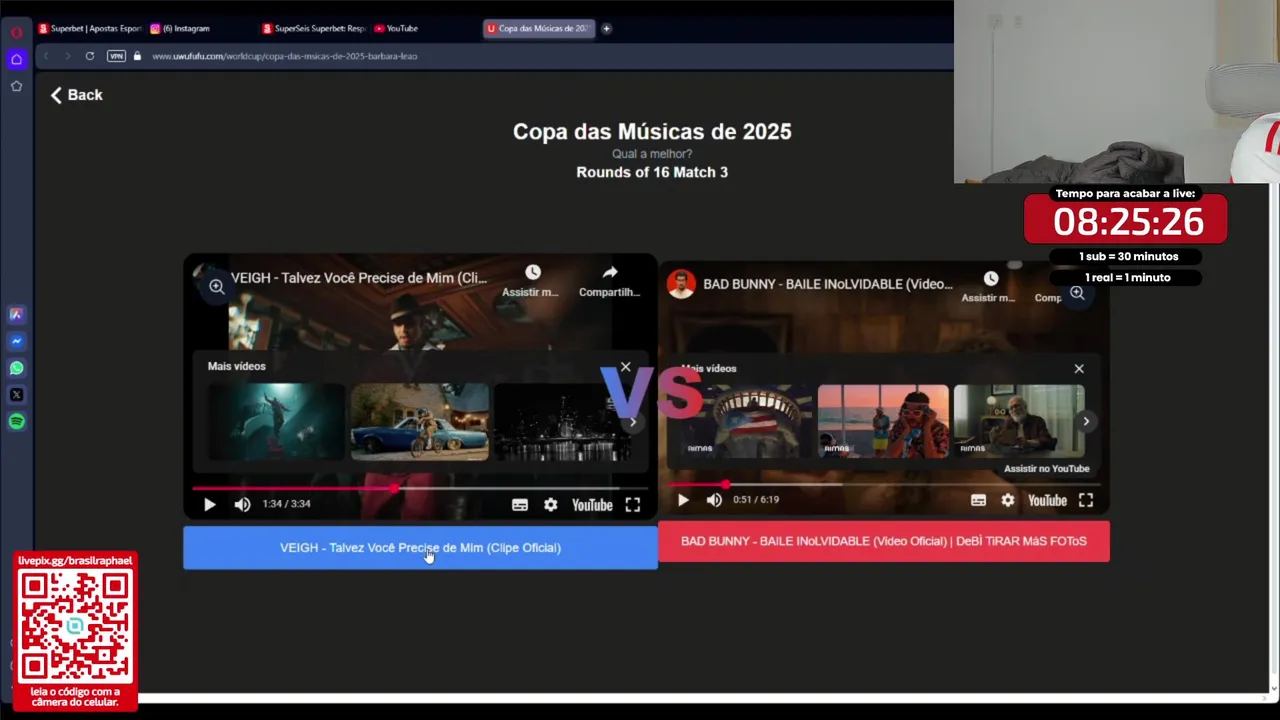Show next suggestions in VEIGH Mais vídeos
This screenshot has width=1280, height=720.
(632, 422)
